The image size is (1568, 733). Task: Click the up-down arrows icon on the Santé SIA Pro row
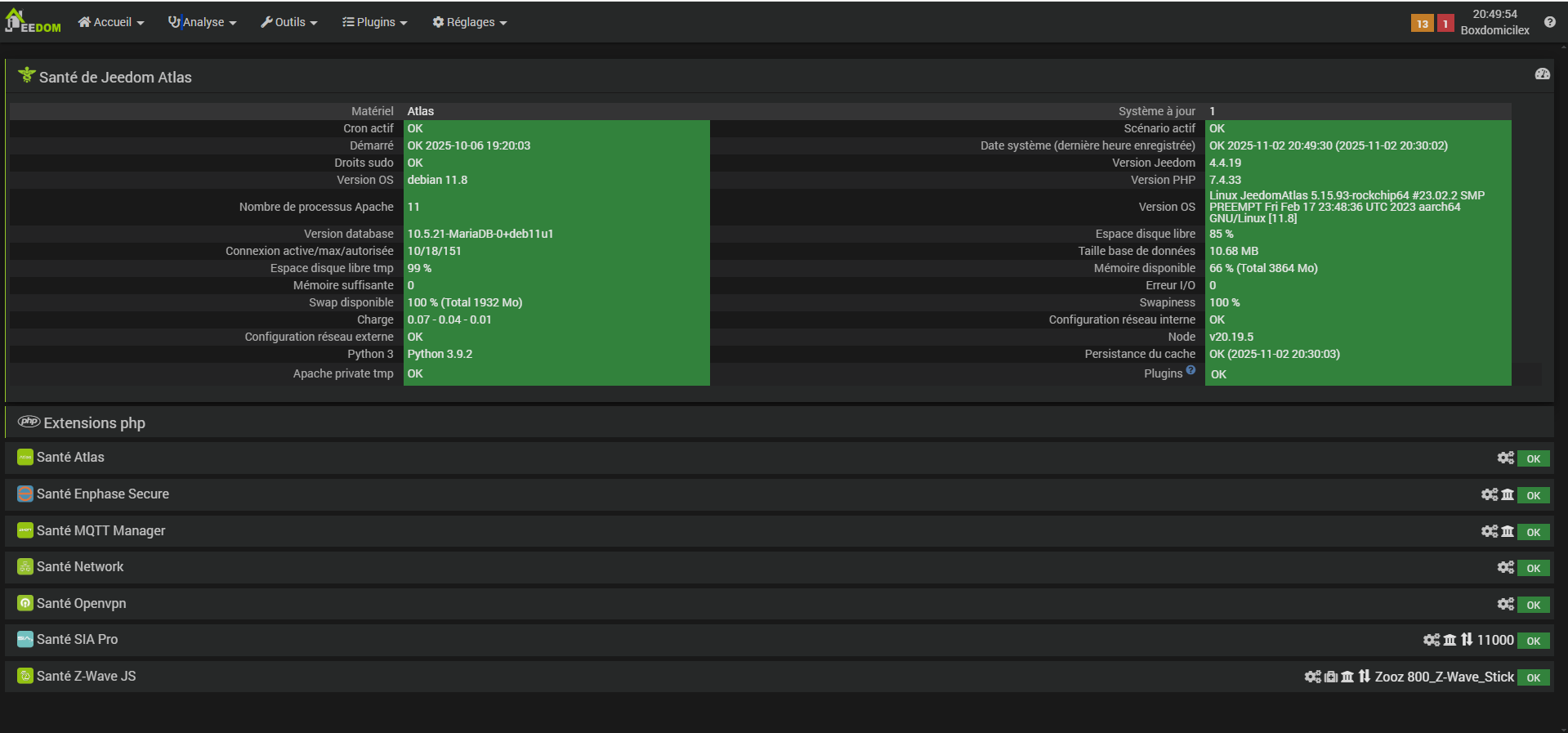click(x=1467, y=640)
